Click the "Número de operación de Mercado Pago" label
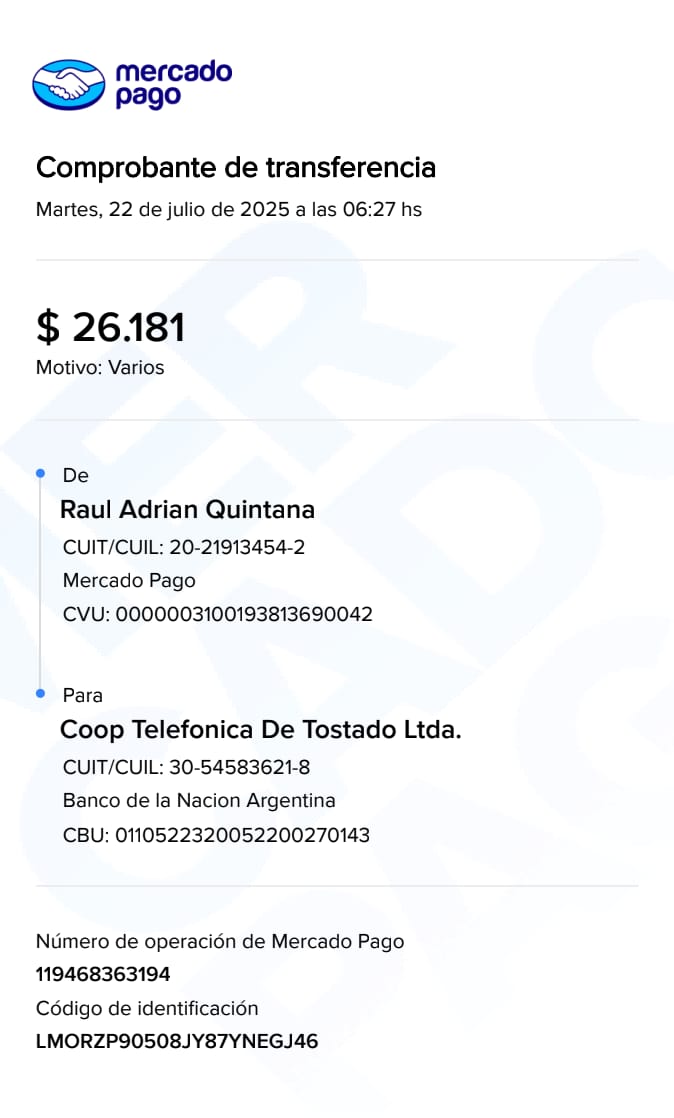The image size is (674, 1118). (x=220, y=941)
